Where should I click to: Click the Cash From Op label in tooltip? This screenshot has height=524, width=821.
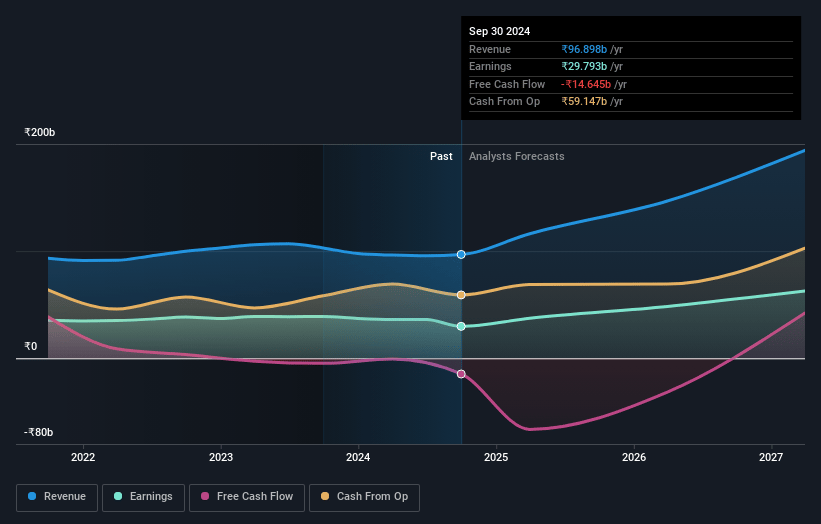(504, 102)
